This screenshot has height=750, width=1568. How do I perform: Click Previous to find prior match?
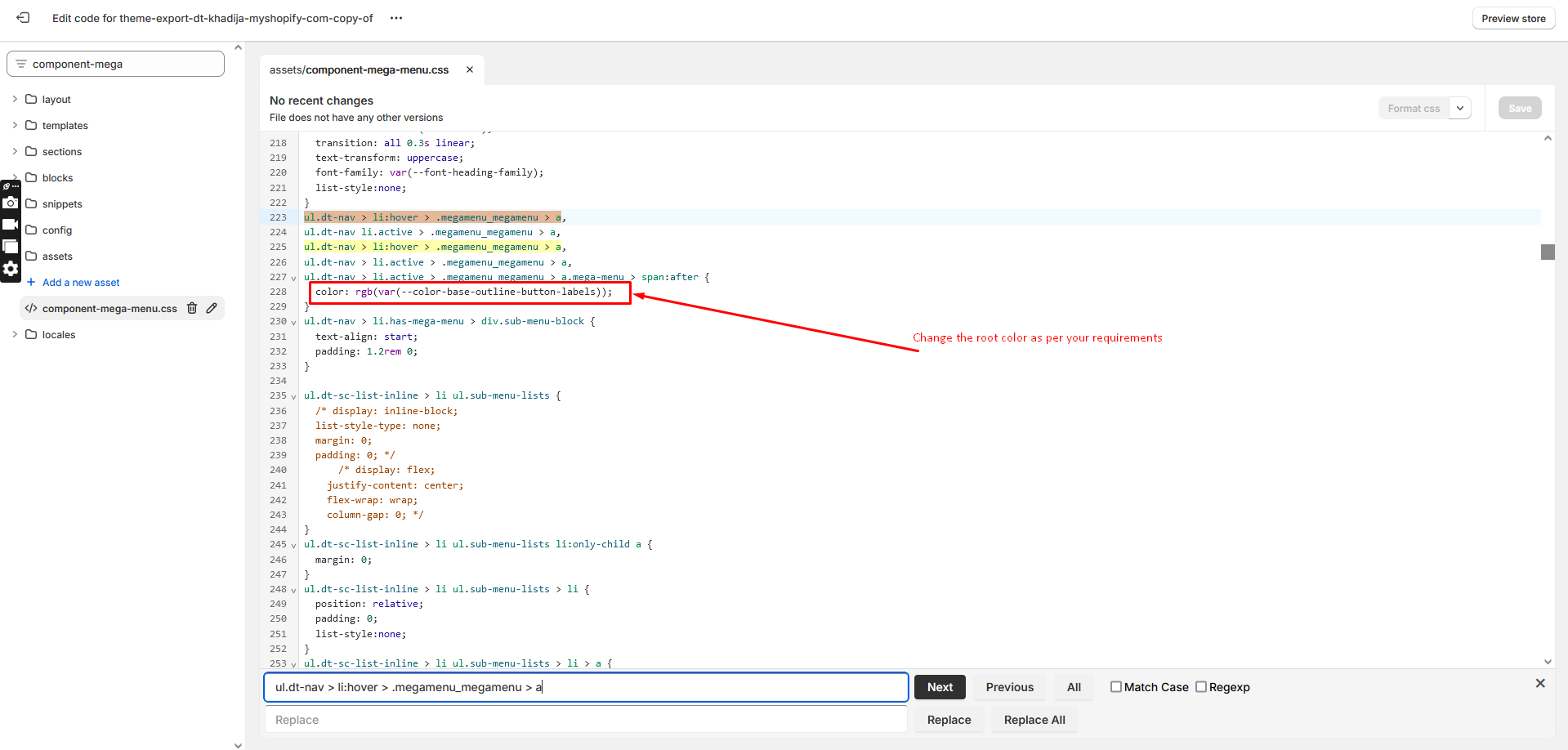tap(1010, 687)
